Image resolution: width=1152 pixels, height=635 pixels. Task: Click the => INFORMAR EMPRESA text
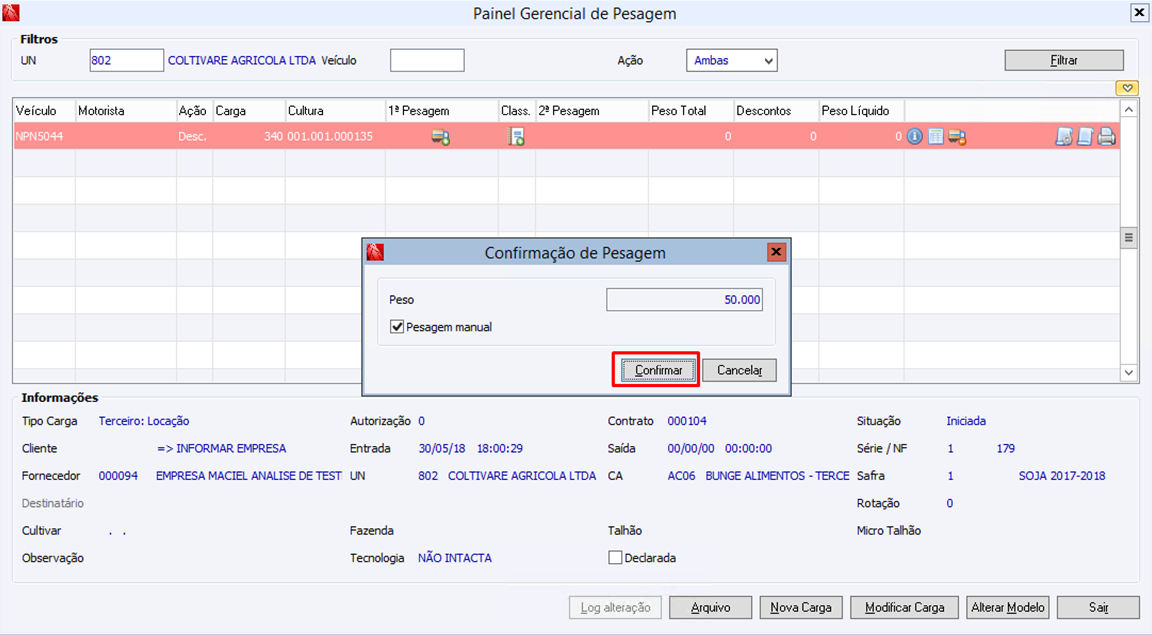point(222,448)
